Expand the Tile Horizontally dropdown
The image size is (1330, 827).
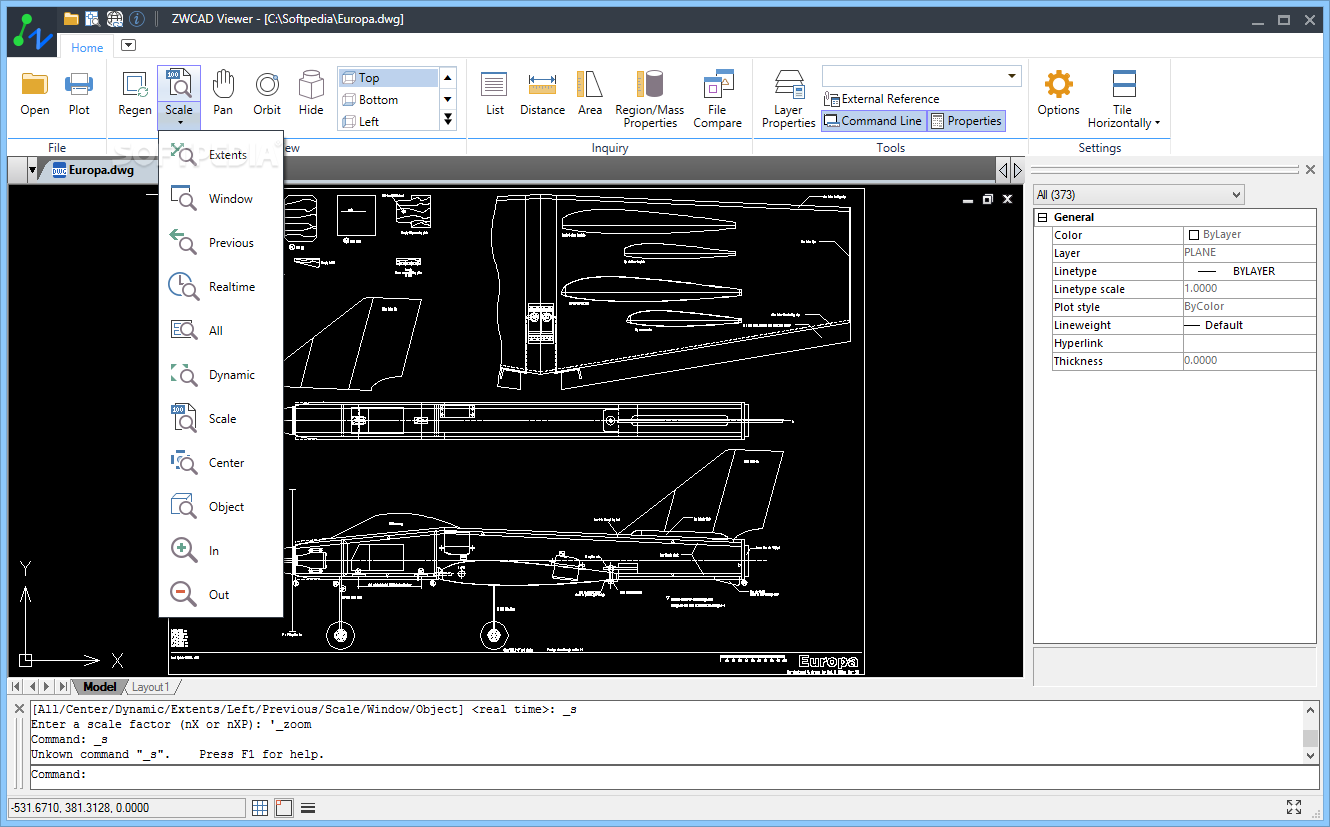click(1157, 124)
